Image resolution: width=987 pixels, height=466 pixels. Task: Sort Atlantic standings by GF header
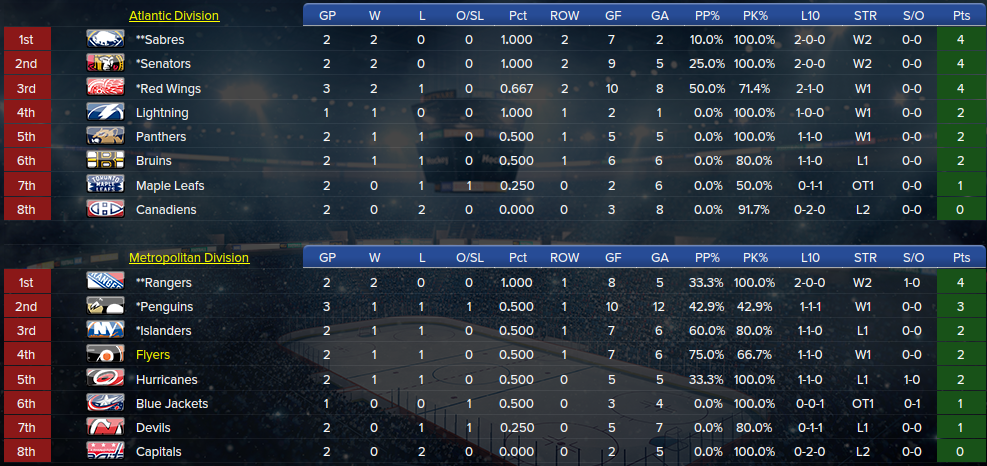[x=612, y=16]
